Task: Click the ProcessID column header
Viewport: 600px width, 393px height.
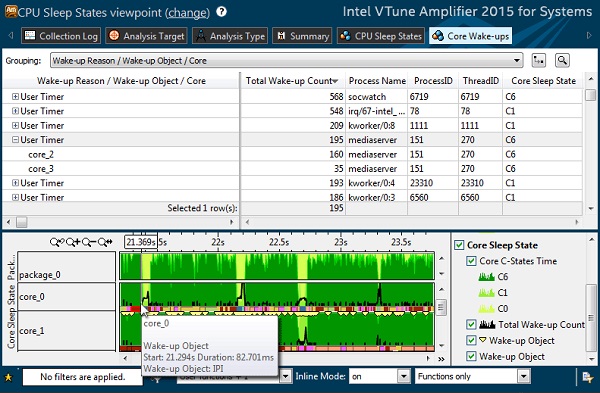Action: [433, 81]
